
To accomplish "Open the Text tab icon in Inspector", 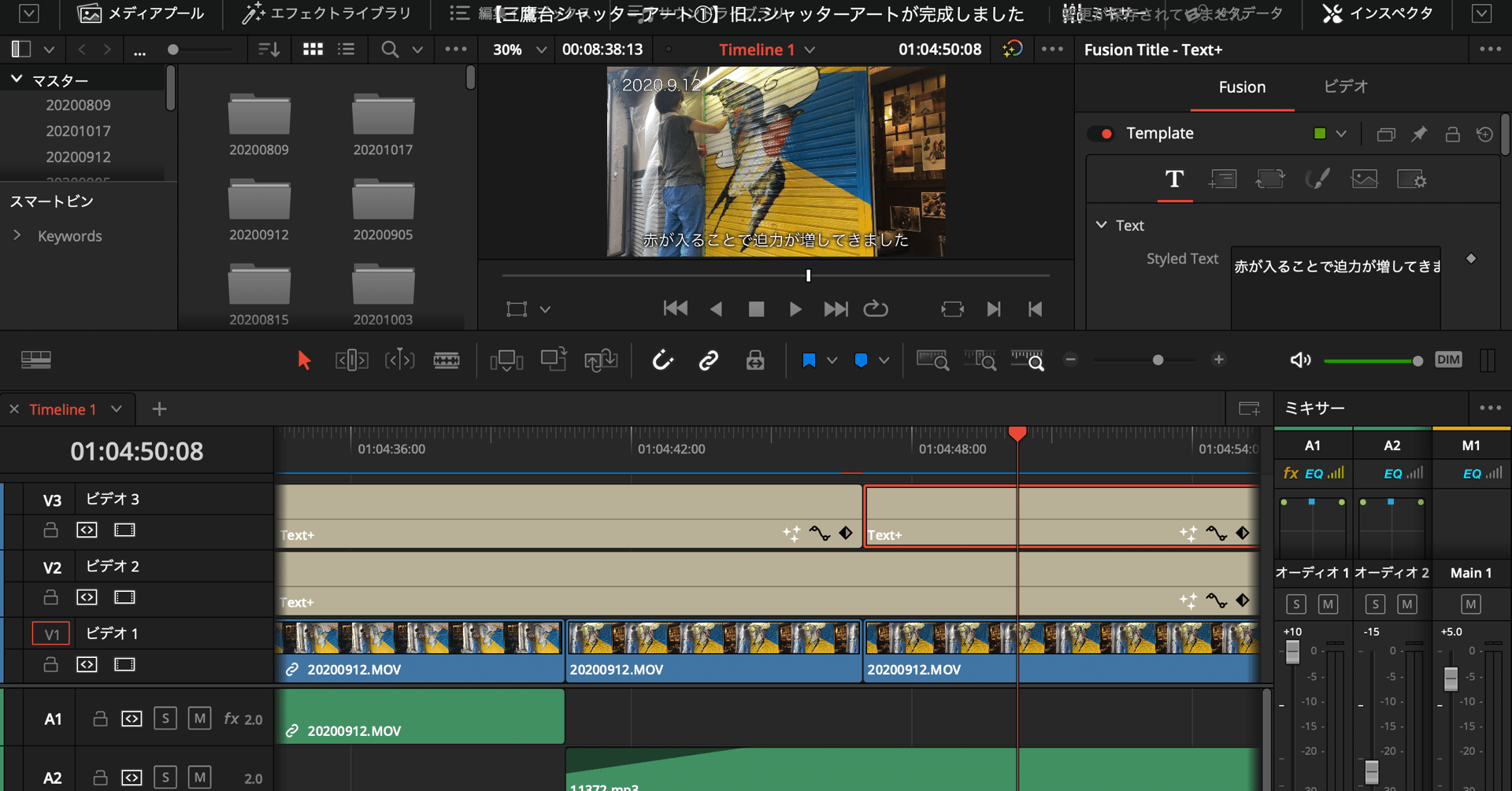I will (x=1174, y=179).
